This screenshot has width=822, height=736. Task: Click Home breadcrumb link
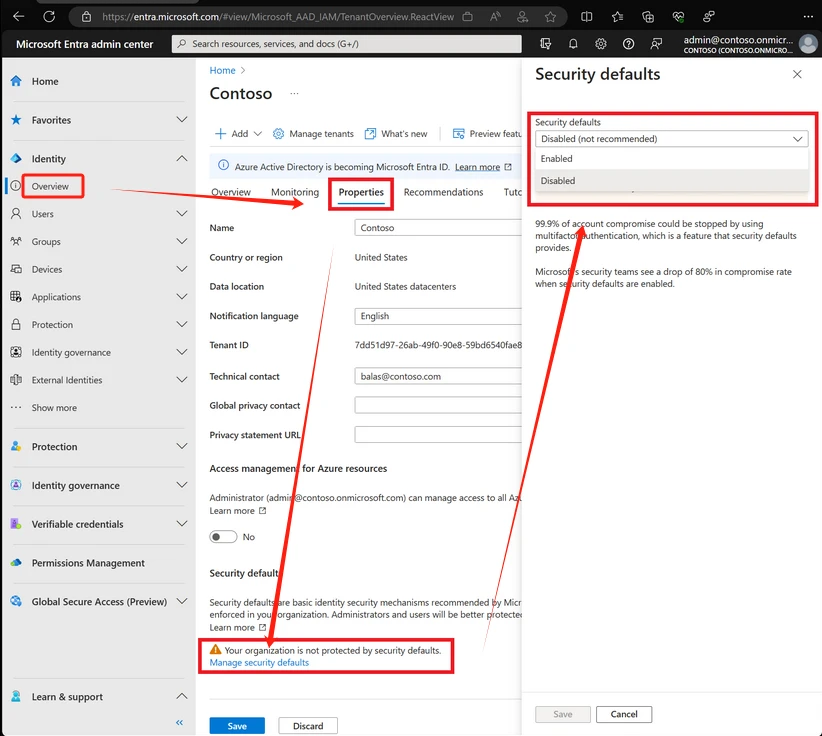(222, 70)
